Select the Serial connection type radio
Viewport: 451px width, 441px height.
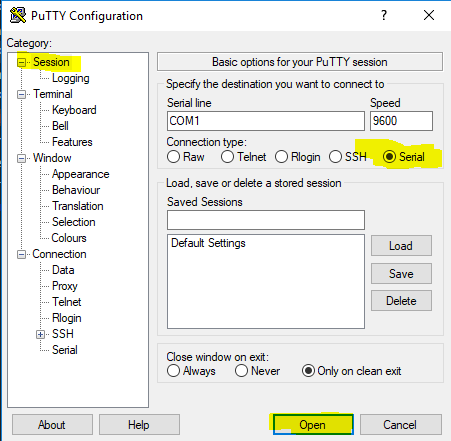(389, 157)
